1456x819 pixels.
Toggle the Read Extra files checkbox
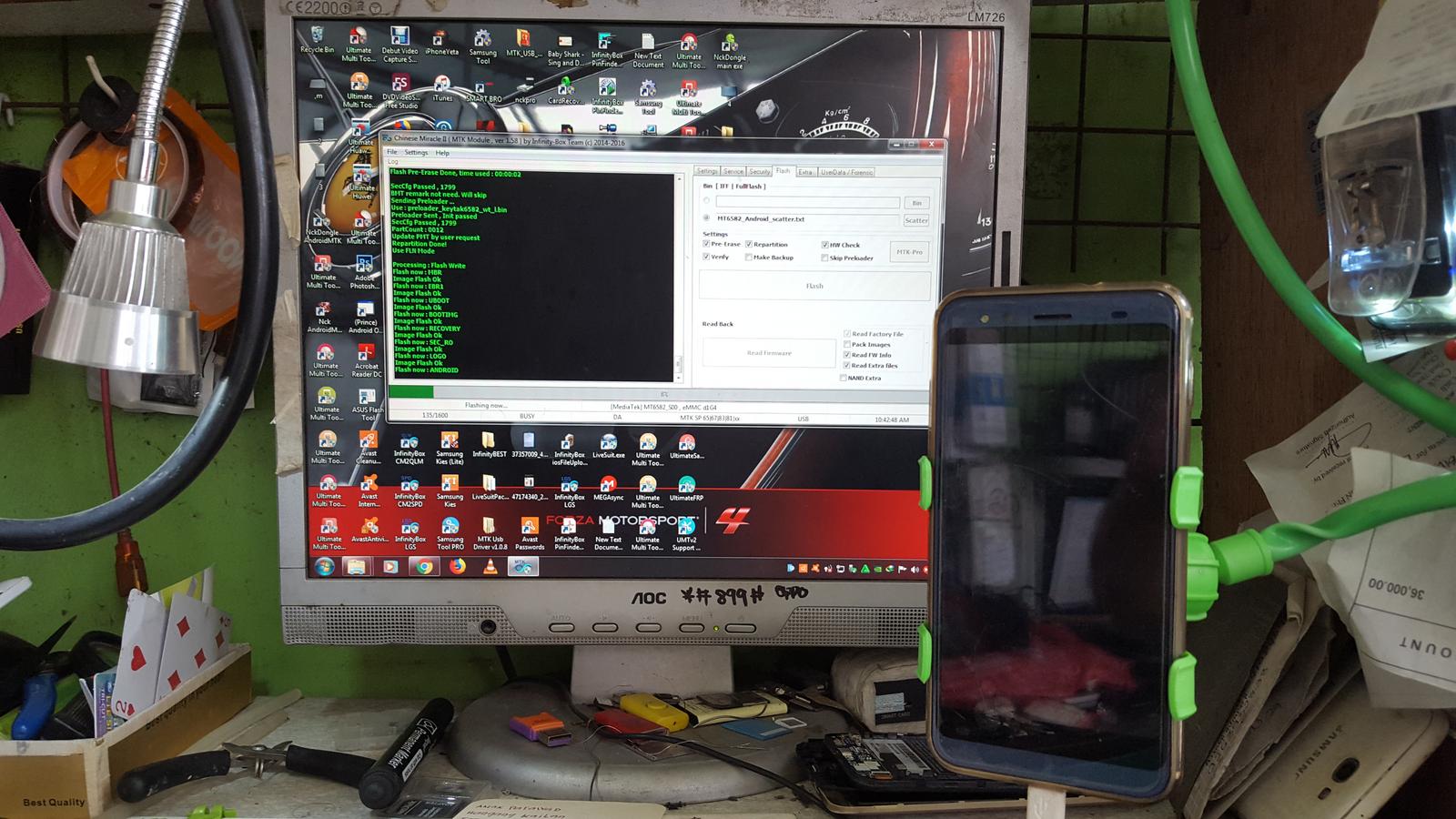point(847,366)
